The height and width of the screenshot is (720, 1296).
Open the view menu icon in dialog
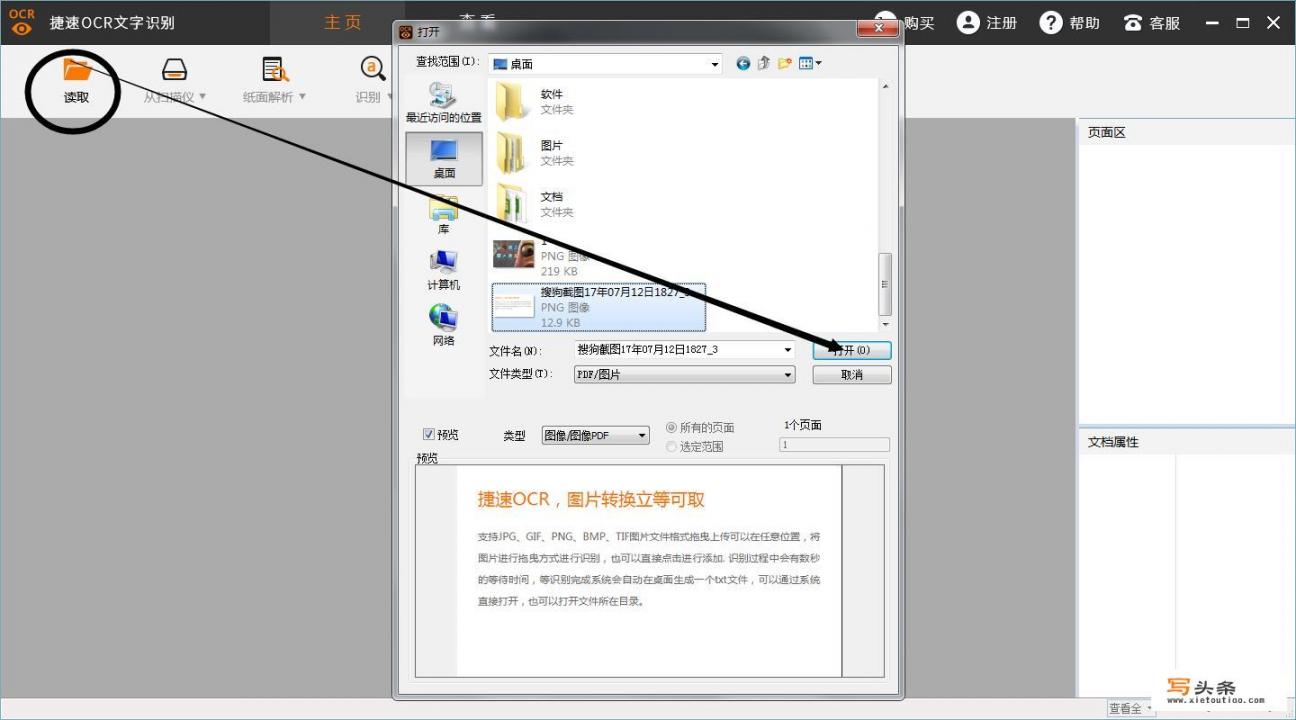tap(810, 63)
